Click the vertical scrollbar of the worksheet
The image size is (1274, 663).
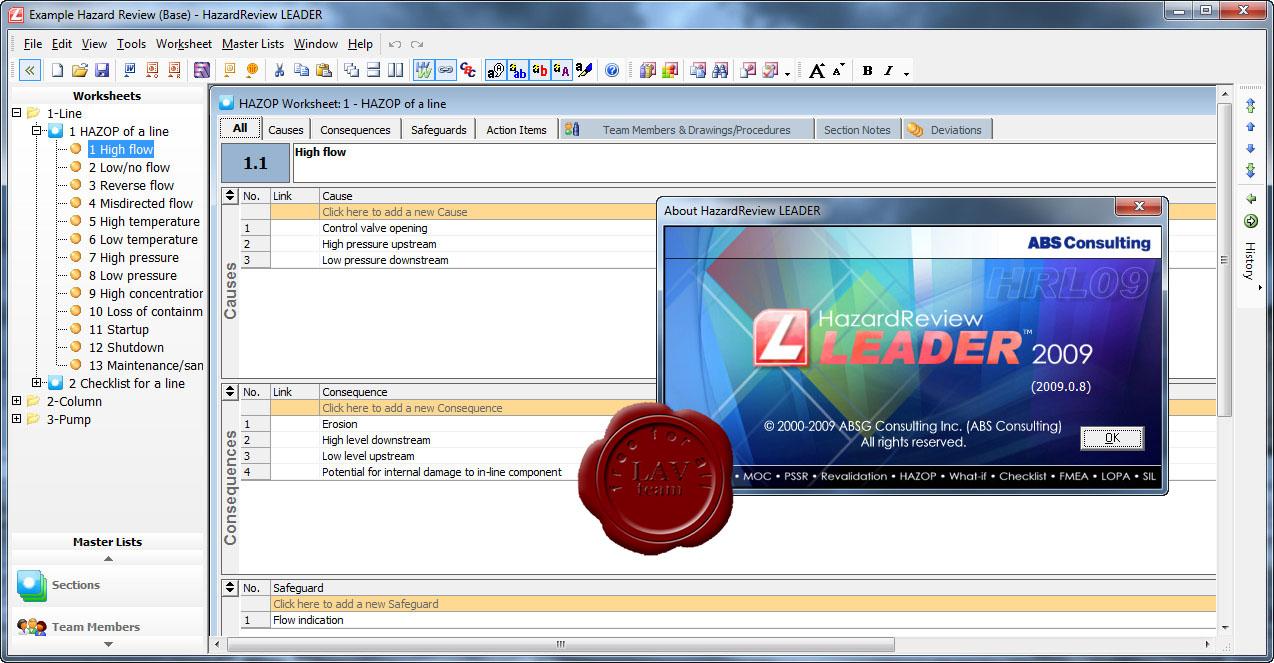(1224, 260)
